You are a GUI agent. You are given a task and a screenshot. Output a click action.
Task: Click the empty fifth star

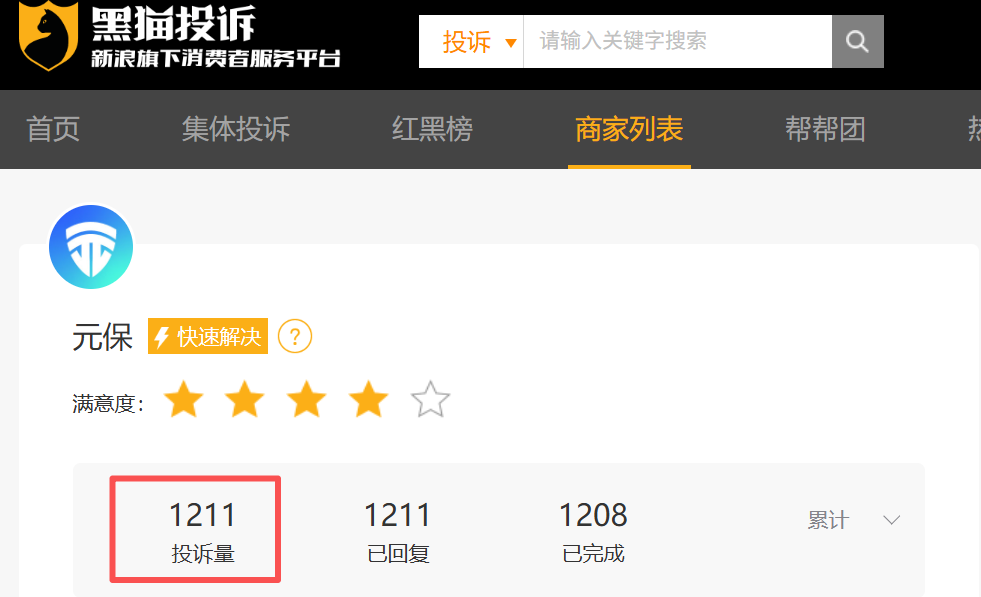point(430,399)
